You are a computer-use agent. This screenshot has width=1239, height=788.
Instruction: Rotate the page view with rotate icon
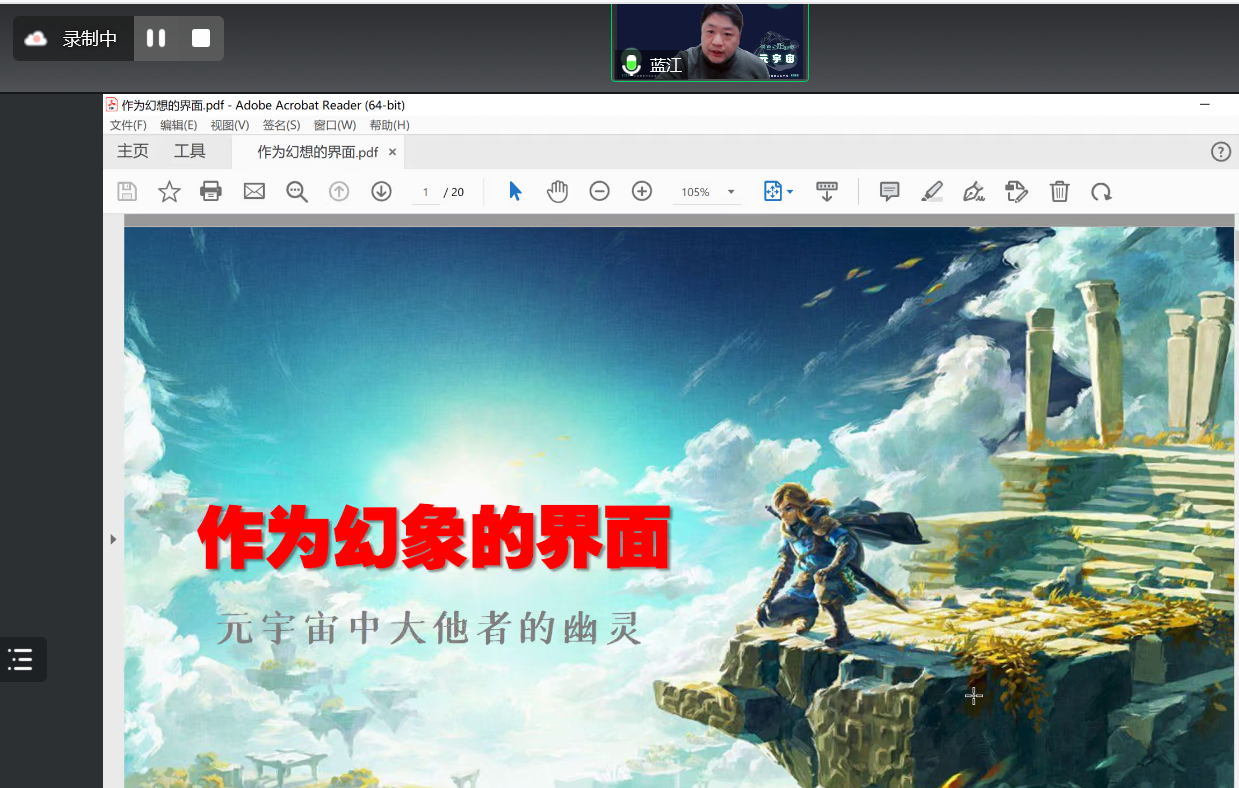click(x=1101, y=191)
